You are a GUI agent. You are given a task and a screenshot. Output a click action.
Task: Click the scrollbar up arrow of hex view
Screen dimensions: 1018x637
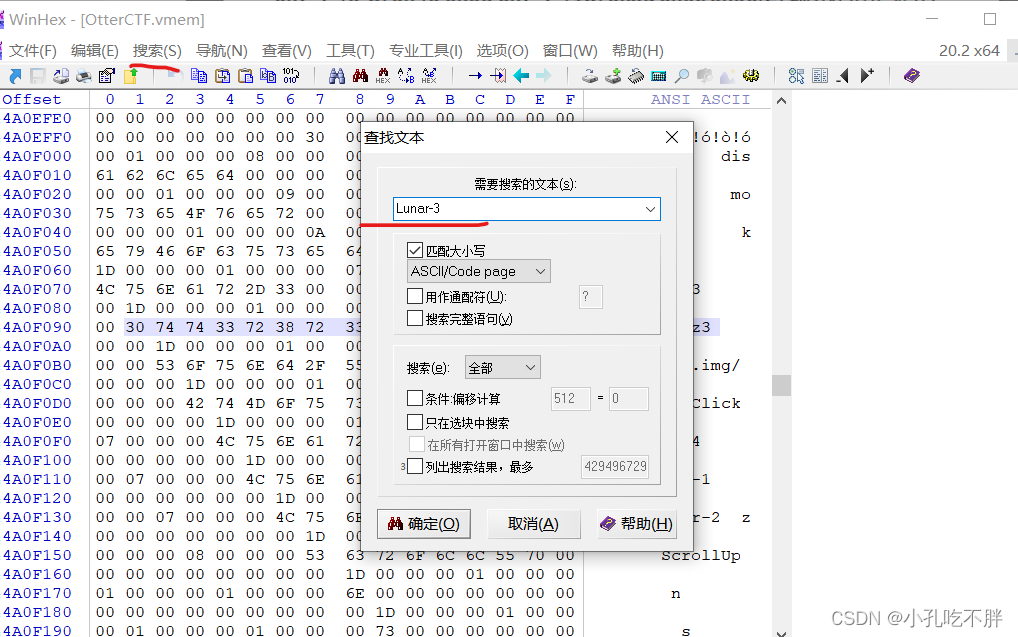[x=781, y=101]
